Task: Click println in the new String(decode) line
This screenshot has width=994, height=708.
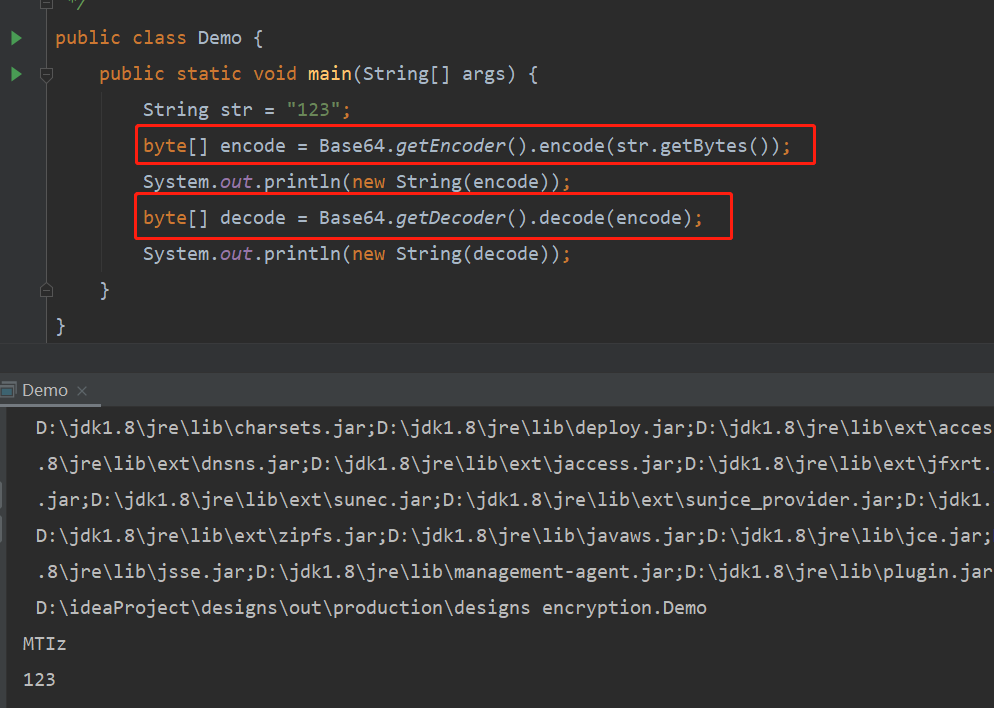Action: (x=302, y=254)
